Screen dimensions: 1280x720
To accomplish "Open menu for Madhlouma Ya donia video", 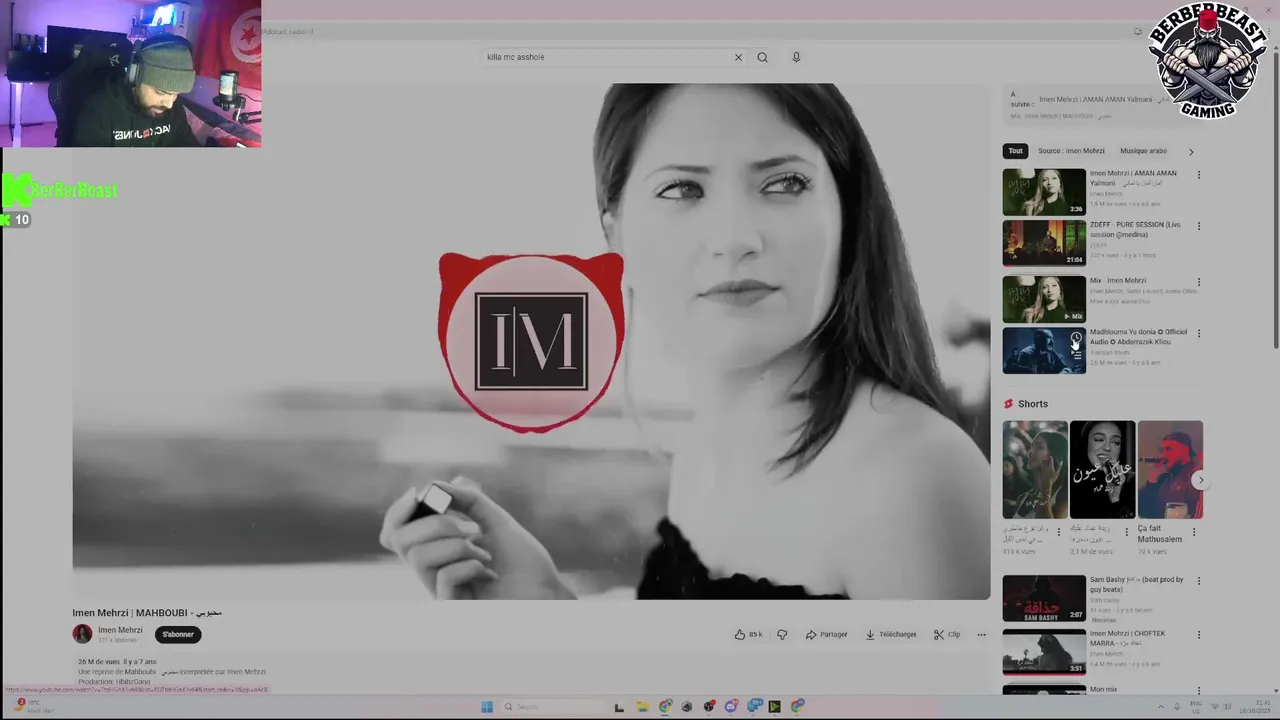I will coord(1198,333).
